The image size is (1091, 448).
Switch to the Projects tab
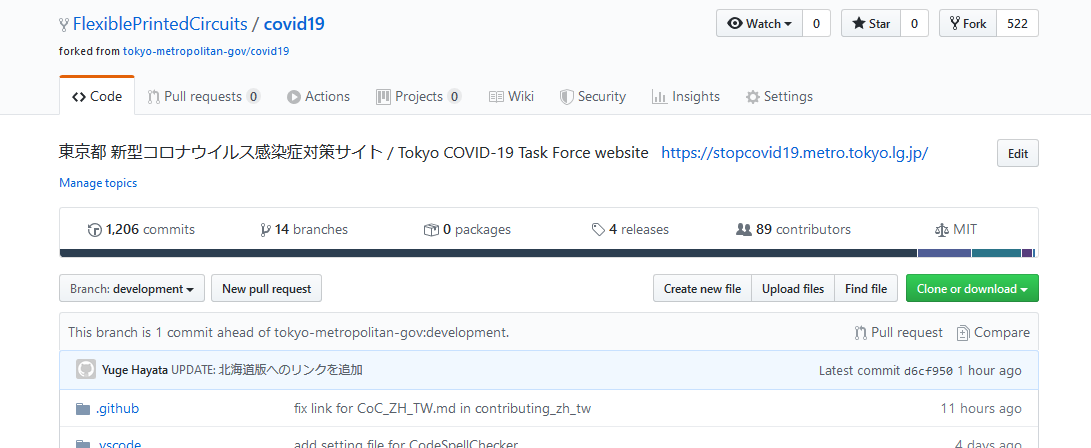(x=418, y=97)
